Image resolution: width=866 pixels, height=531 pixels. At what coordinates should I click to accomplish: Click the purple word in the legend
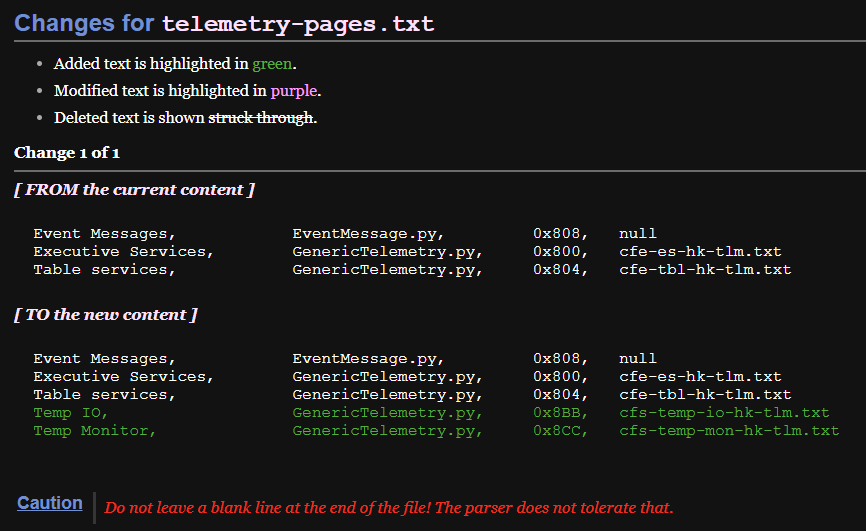point(293,91)
